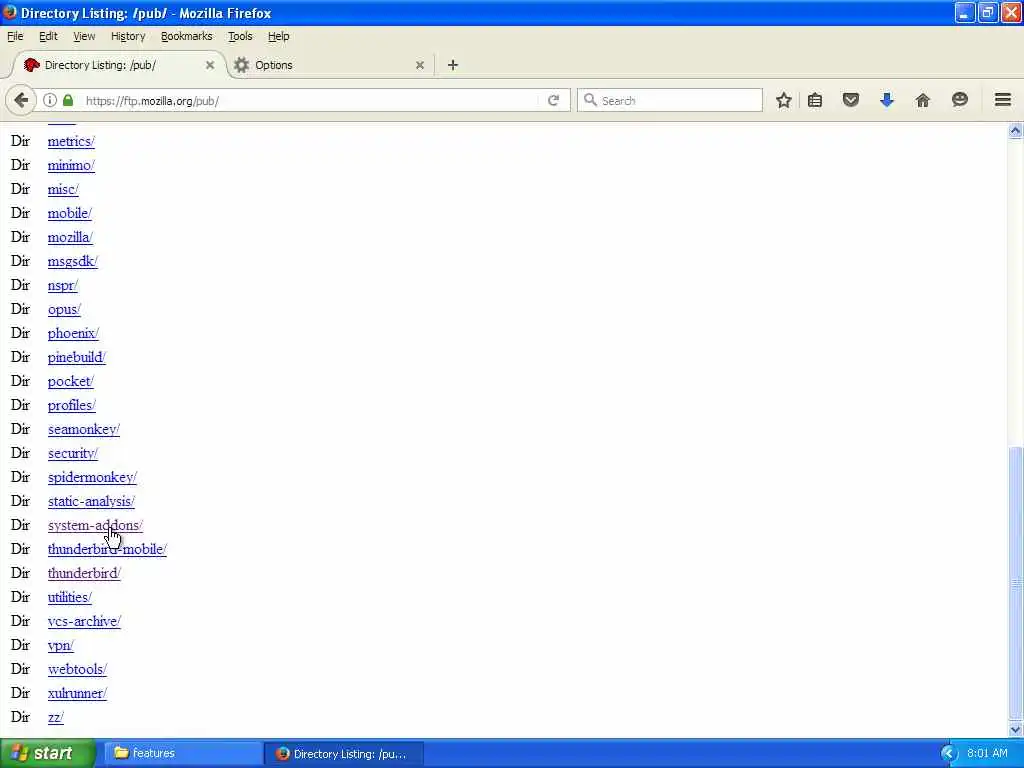Open the mobile/ directory link
The width and height of the screenshot is (1024, 768).
click(x=69, y=213)
